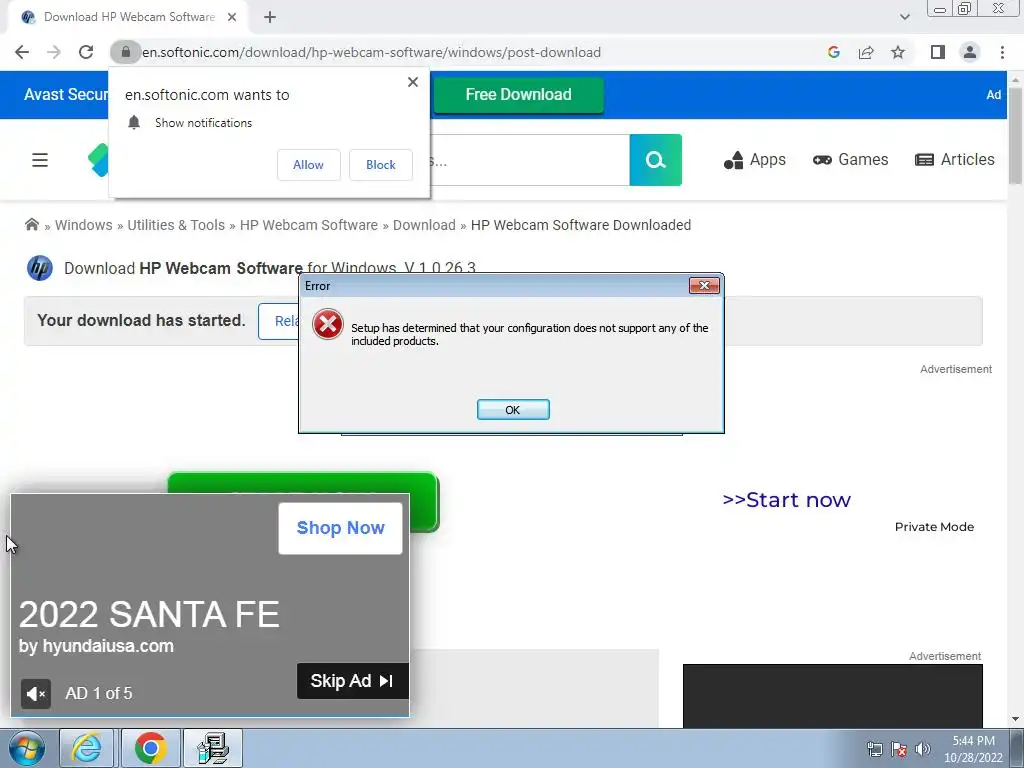Open a new browser tab
This screenshot has width=1024, height=768.
[x=270, y=17]
